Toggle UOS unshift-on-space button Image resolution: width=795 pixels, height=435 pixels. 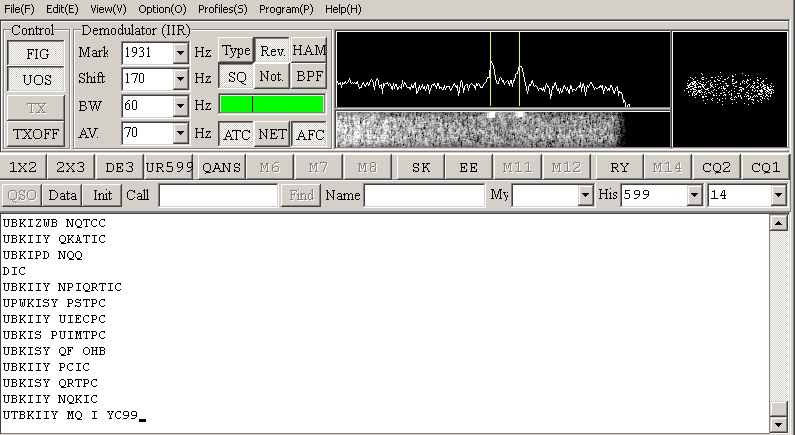tap(36, 80)
